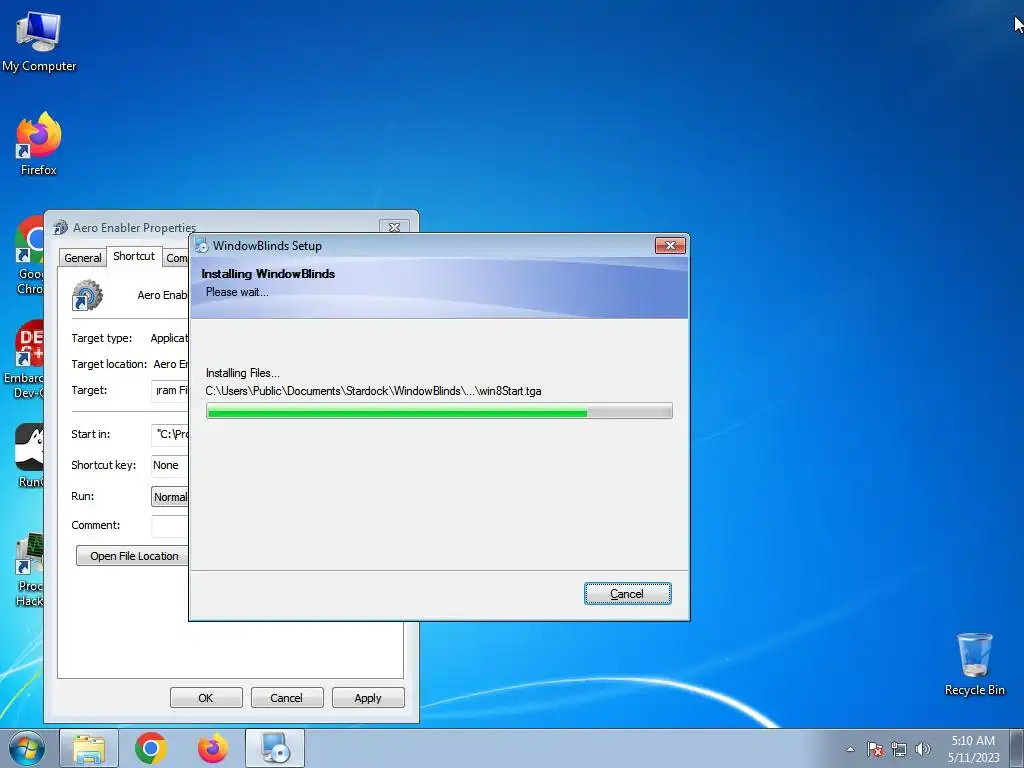
Task: Launch Firefox from the taskbar
Action: [213, 748]
